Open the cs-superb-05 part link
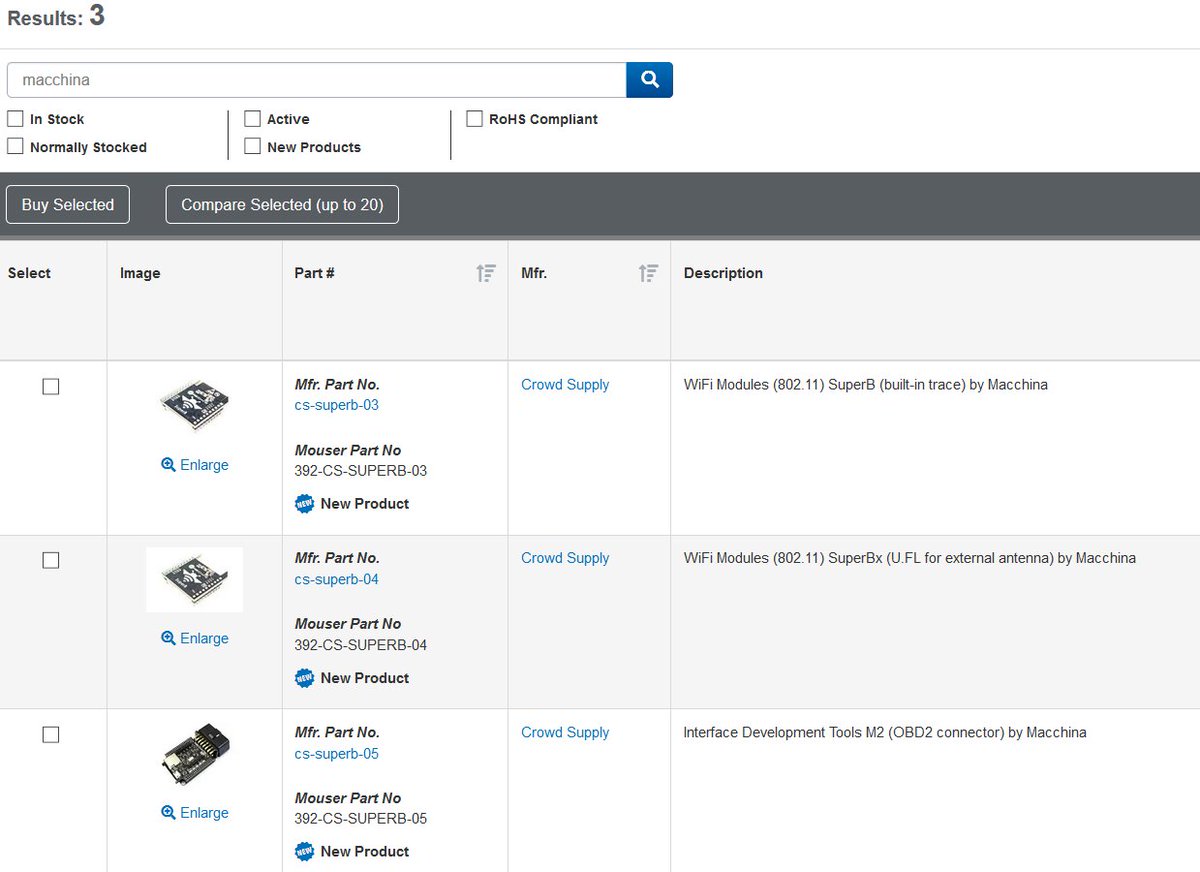The height and width of the screenshot is (872, 1200). (337, 754)
